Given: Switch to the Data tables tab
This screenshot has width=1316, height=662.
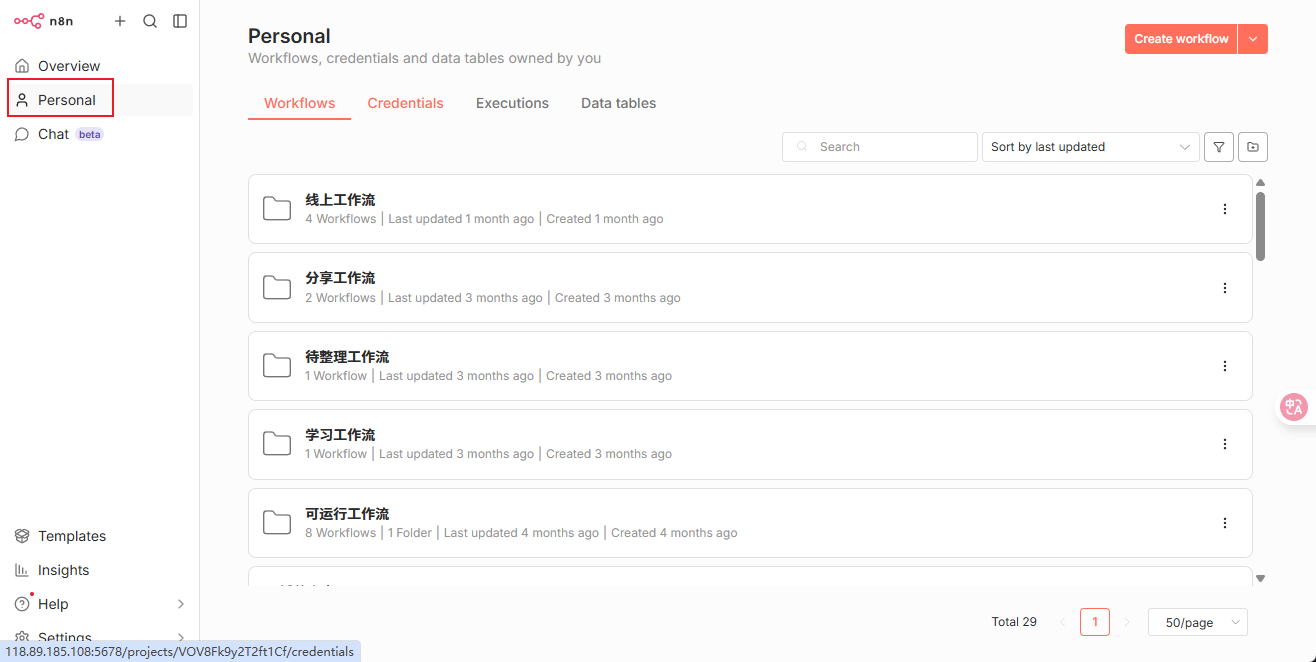Looking at the screenshot, I should pos(618,103).
